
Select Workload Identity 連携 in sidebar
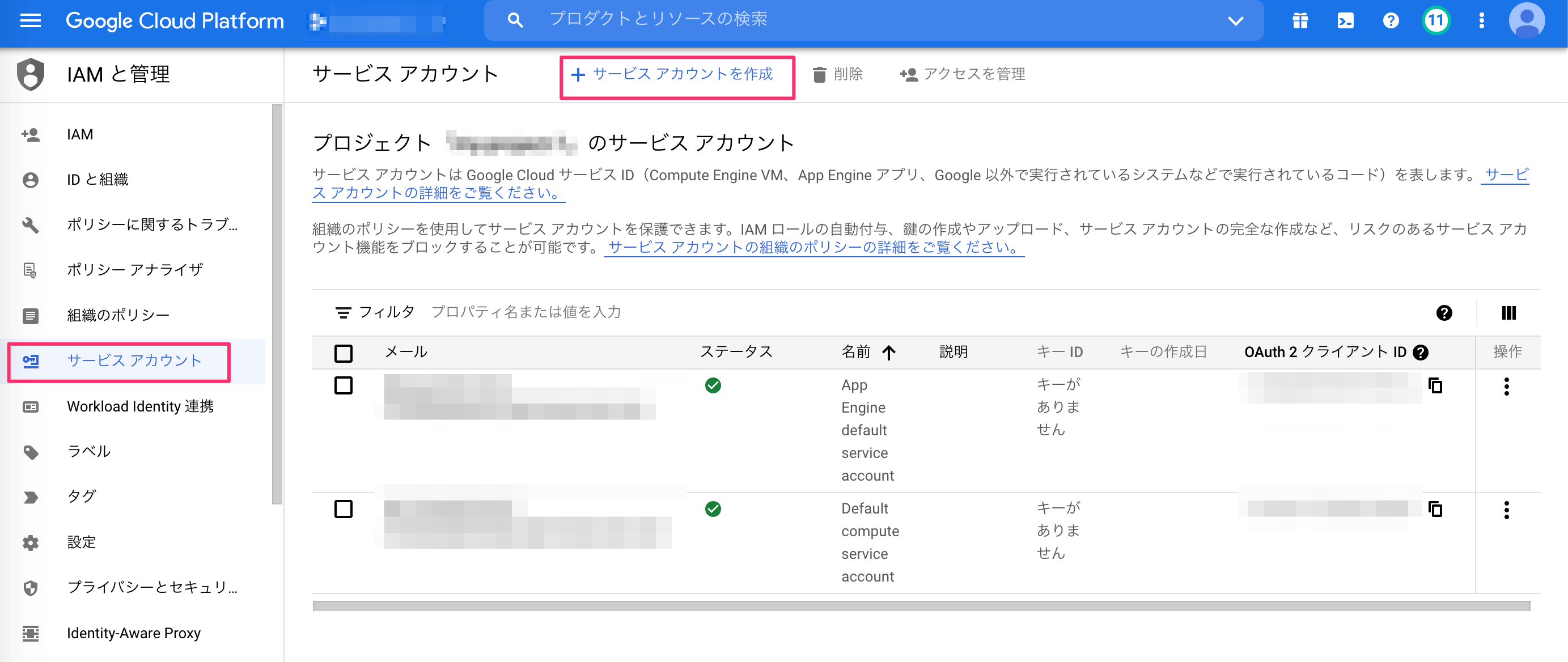tap(140, 406)
